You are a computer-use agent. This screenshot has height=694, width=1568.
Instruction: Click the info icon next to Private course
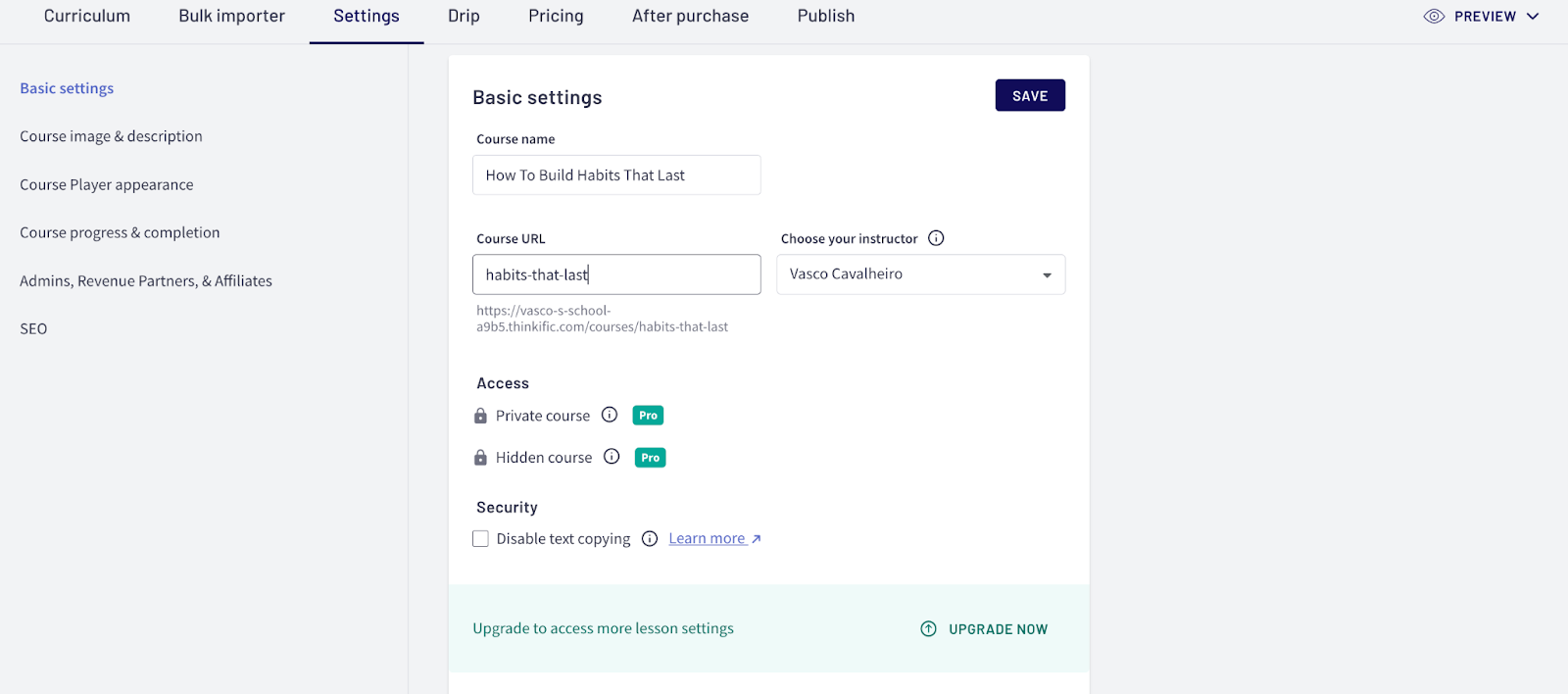point(610,415)
